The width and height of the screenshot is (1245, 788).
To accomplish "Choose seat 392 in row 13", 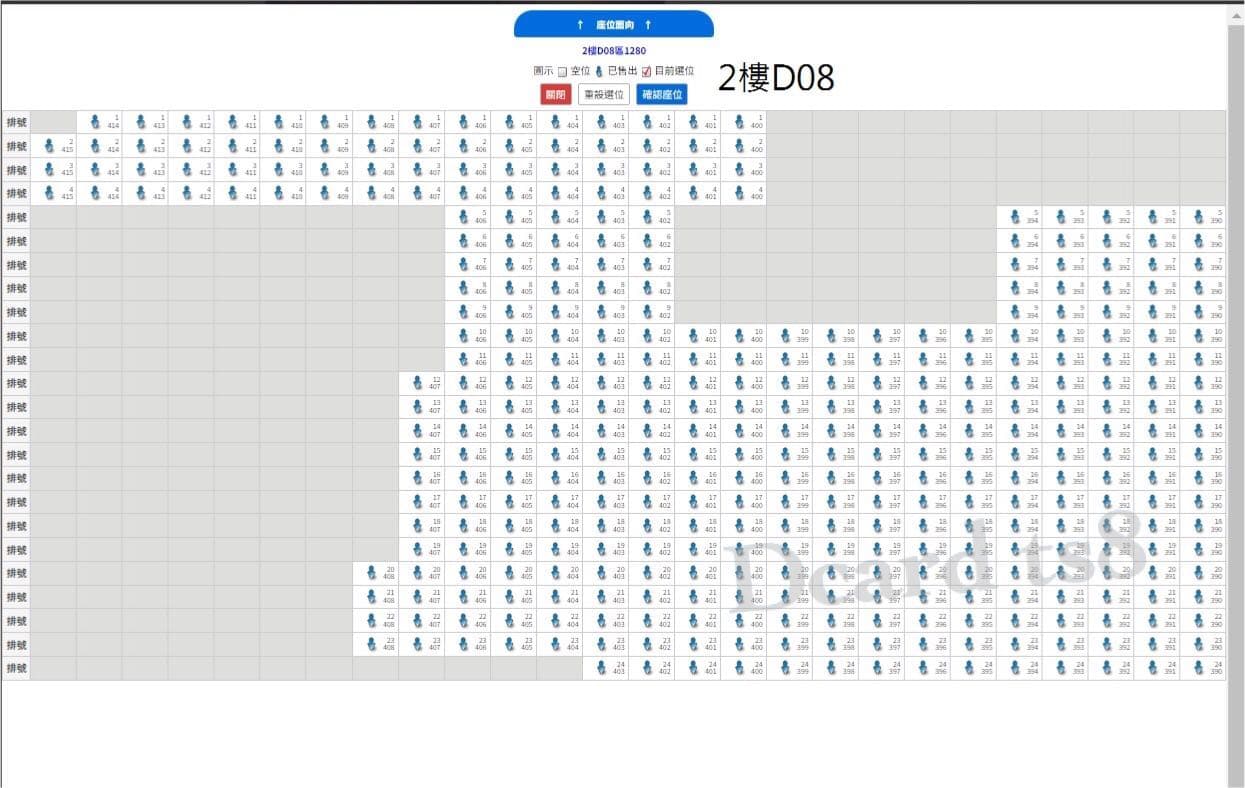I will tap(1112, 407).
